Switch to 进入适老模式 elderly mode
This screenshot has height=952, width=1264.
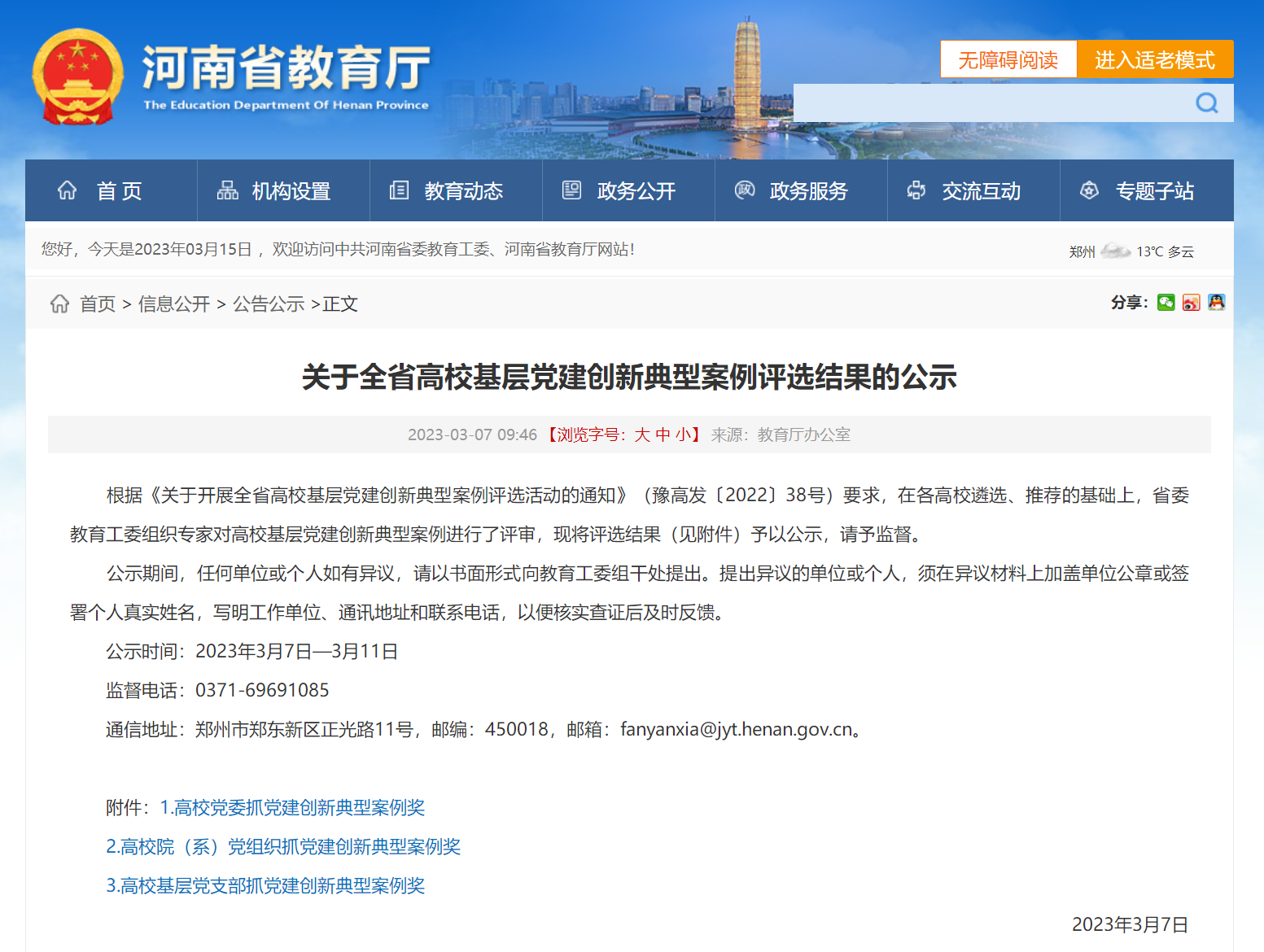pyautogui.click(x=1154, y=59)
